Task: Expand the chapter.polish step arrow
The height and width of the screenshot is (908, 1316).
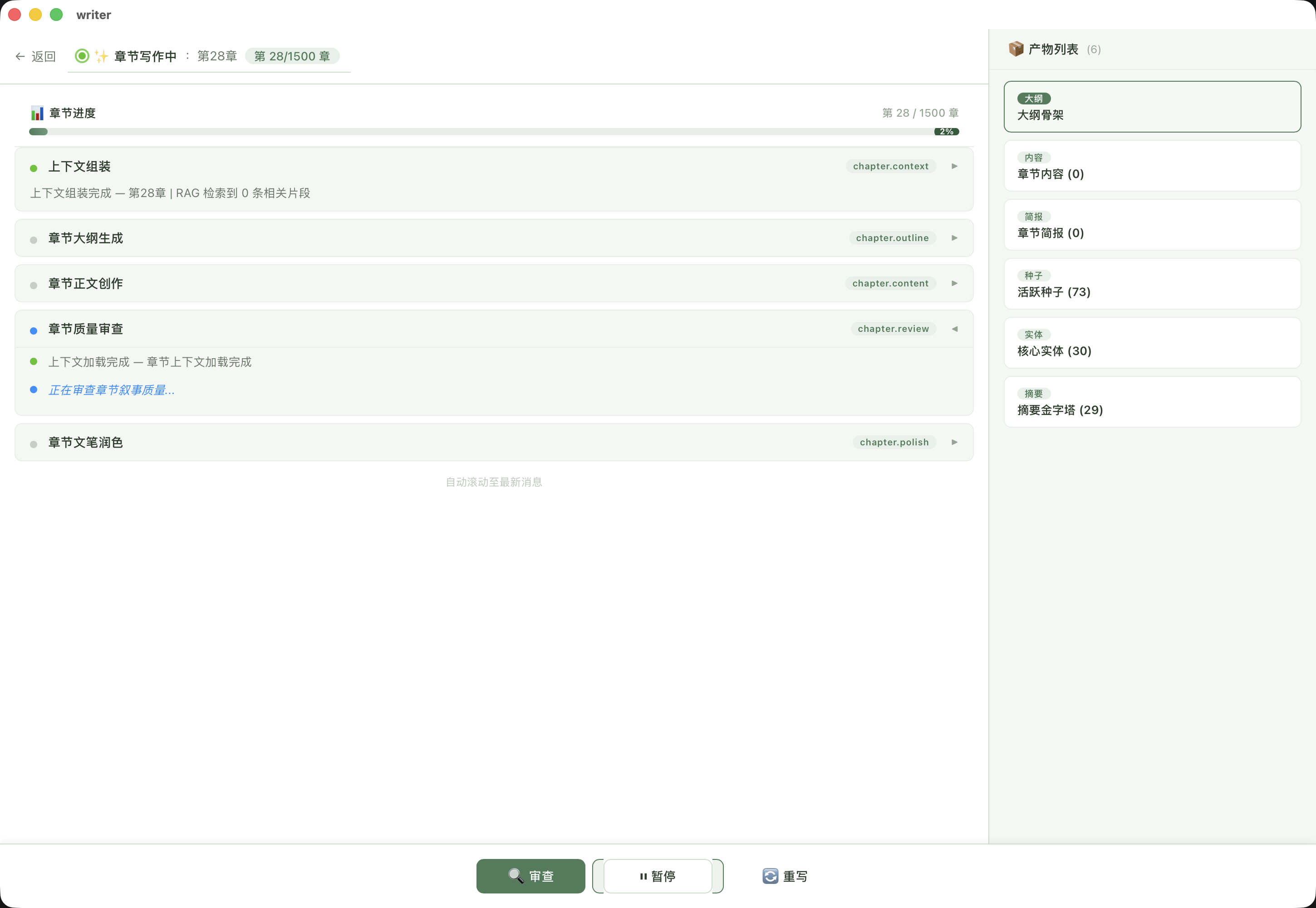Action: click(x=954, y=442)
